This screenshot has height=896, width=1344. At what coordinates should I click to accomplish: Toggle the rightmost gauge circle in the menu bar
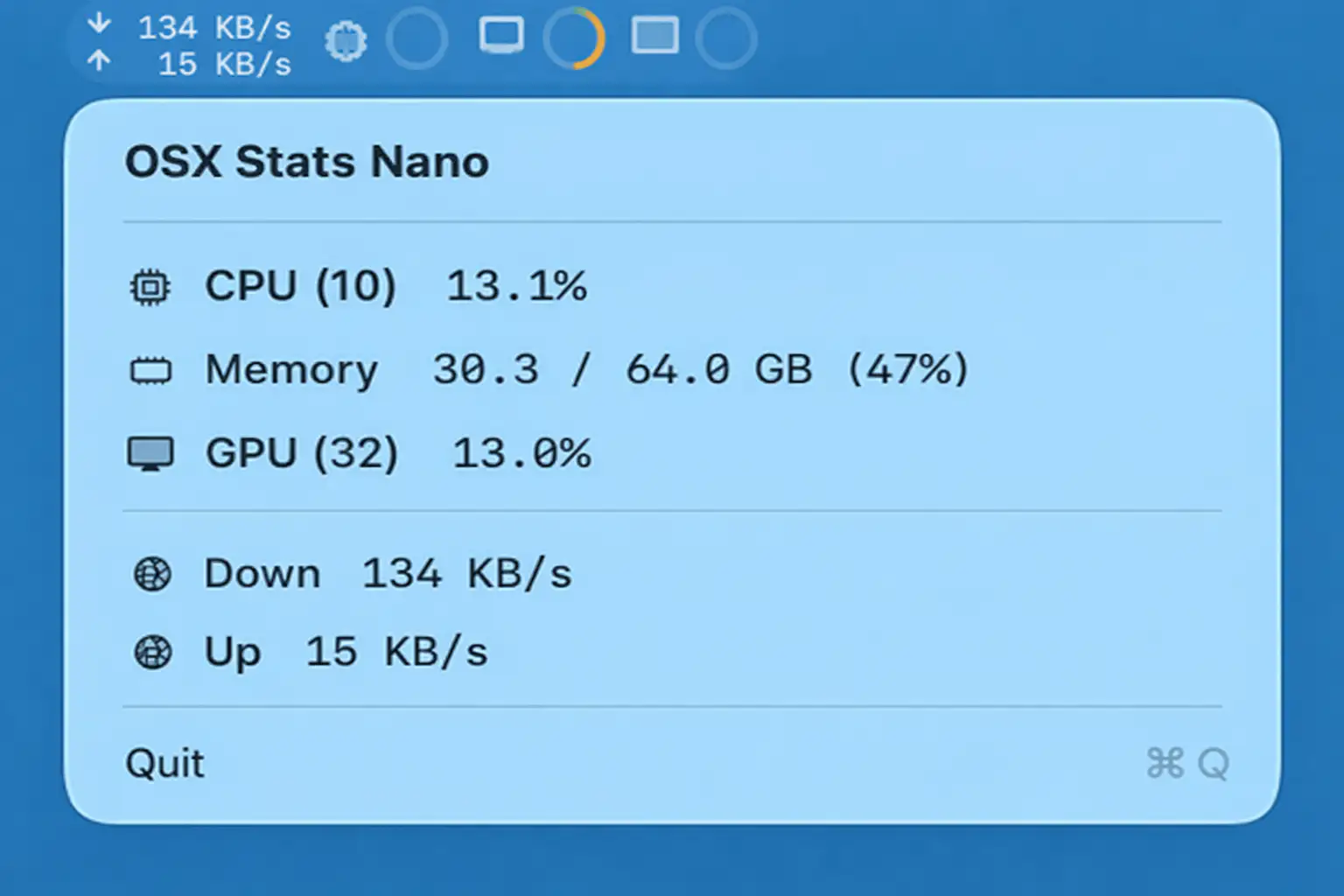tap(724, 38)
